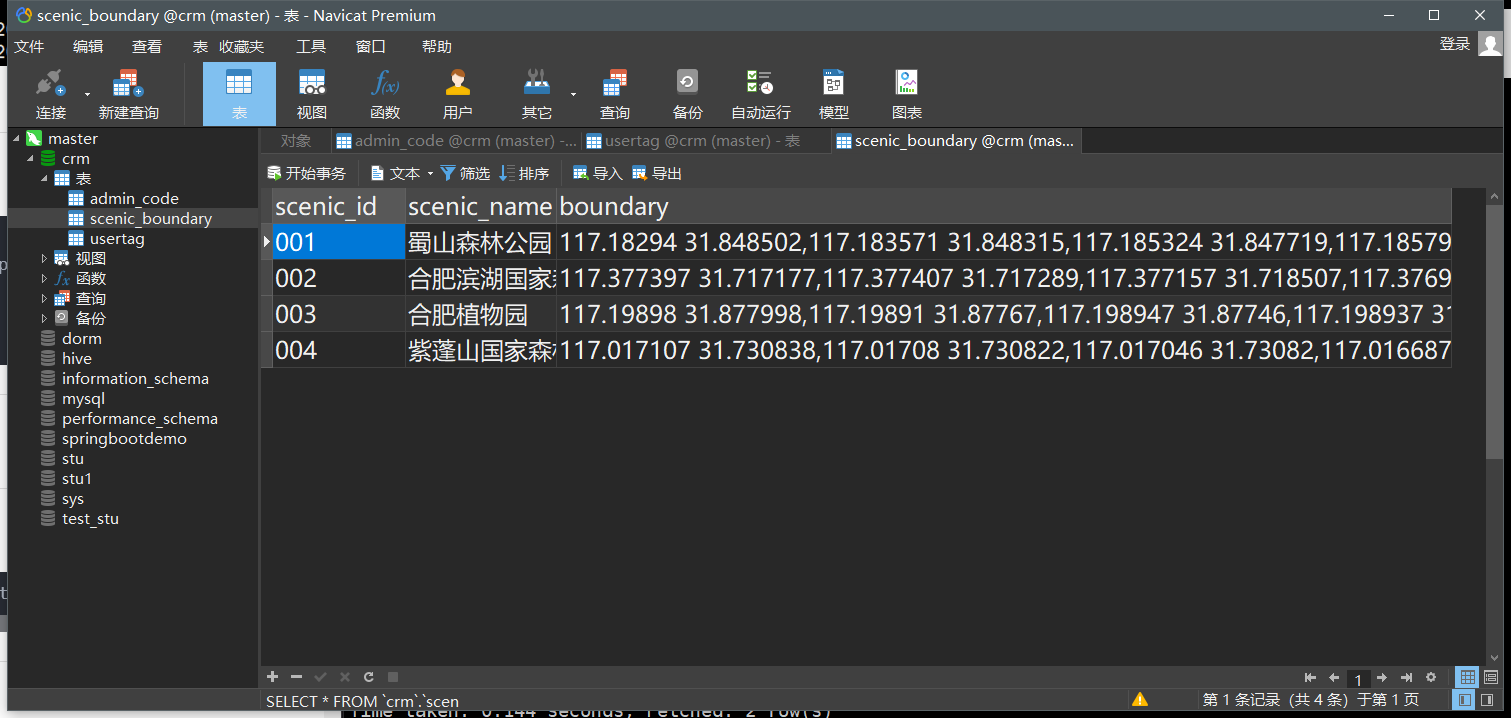Open the 文本 dropdown arrow
This screenshot has width=1511, height=718.
(430, 174)
